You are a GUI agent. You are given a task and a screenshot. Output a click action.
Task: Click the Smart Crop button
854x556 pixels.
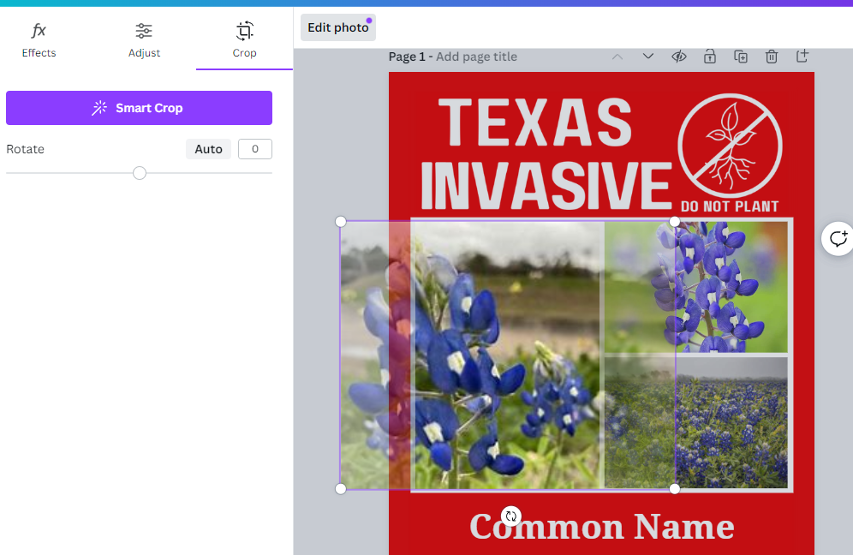point(139,108)
